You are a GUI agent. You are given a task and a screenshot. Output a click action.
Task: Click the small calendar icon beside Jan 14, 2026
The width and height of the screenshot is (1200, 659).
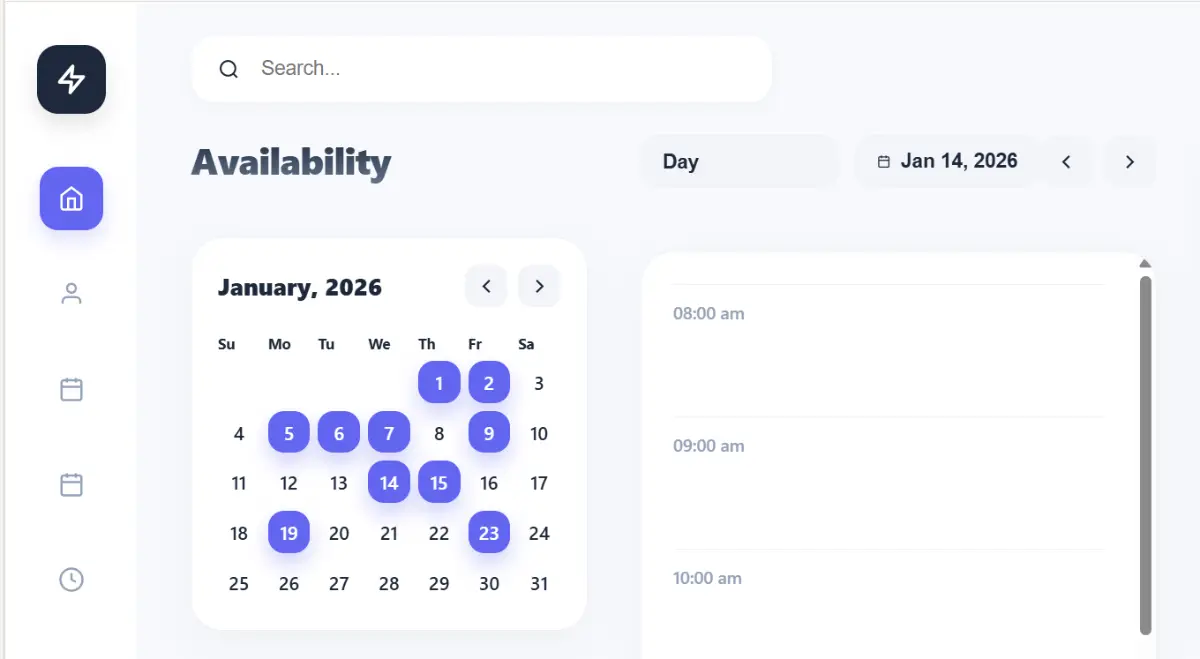coord(883,162)
